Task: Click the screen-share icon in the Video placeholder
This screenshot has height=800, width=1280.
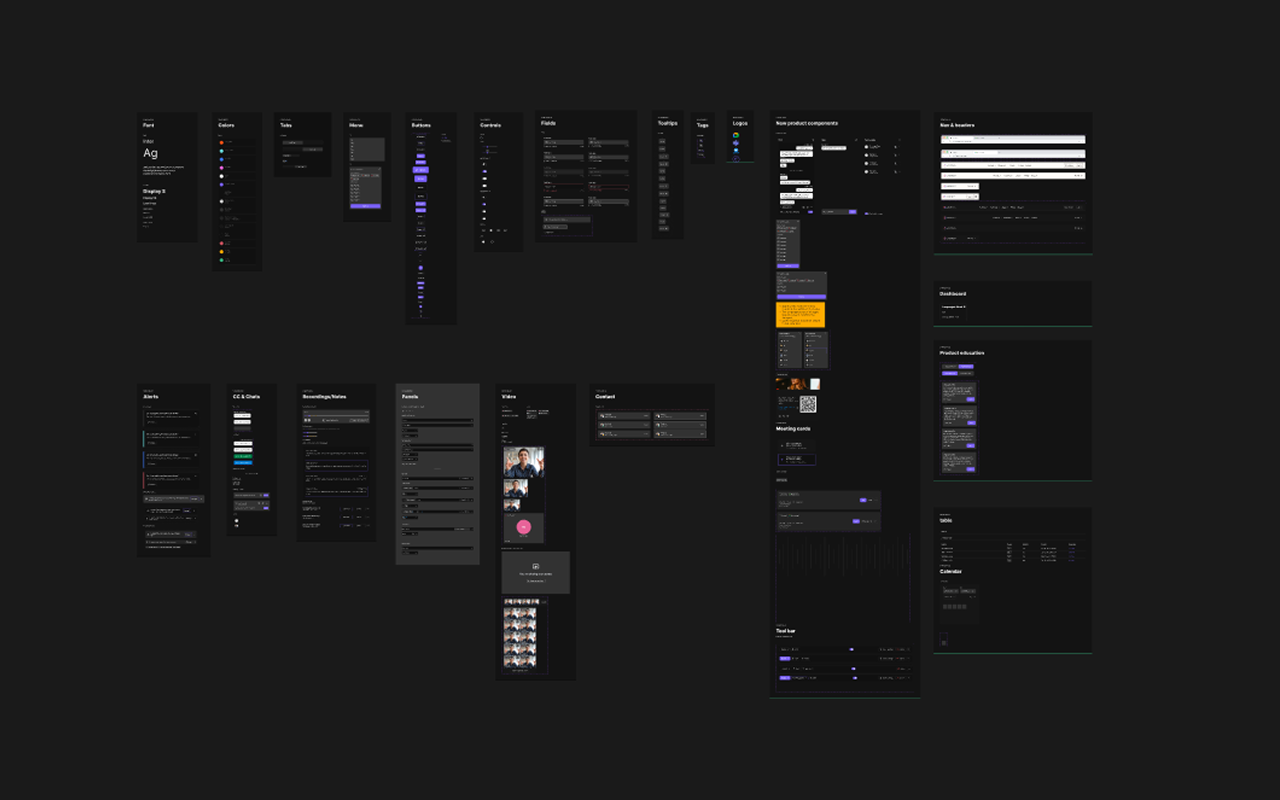Action: 536,566
